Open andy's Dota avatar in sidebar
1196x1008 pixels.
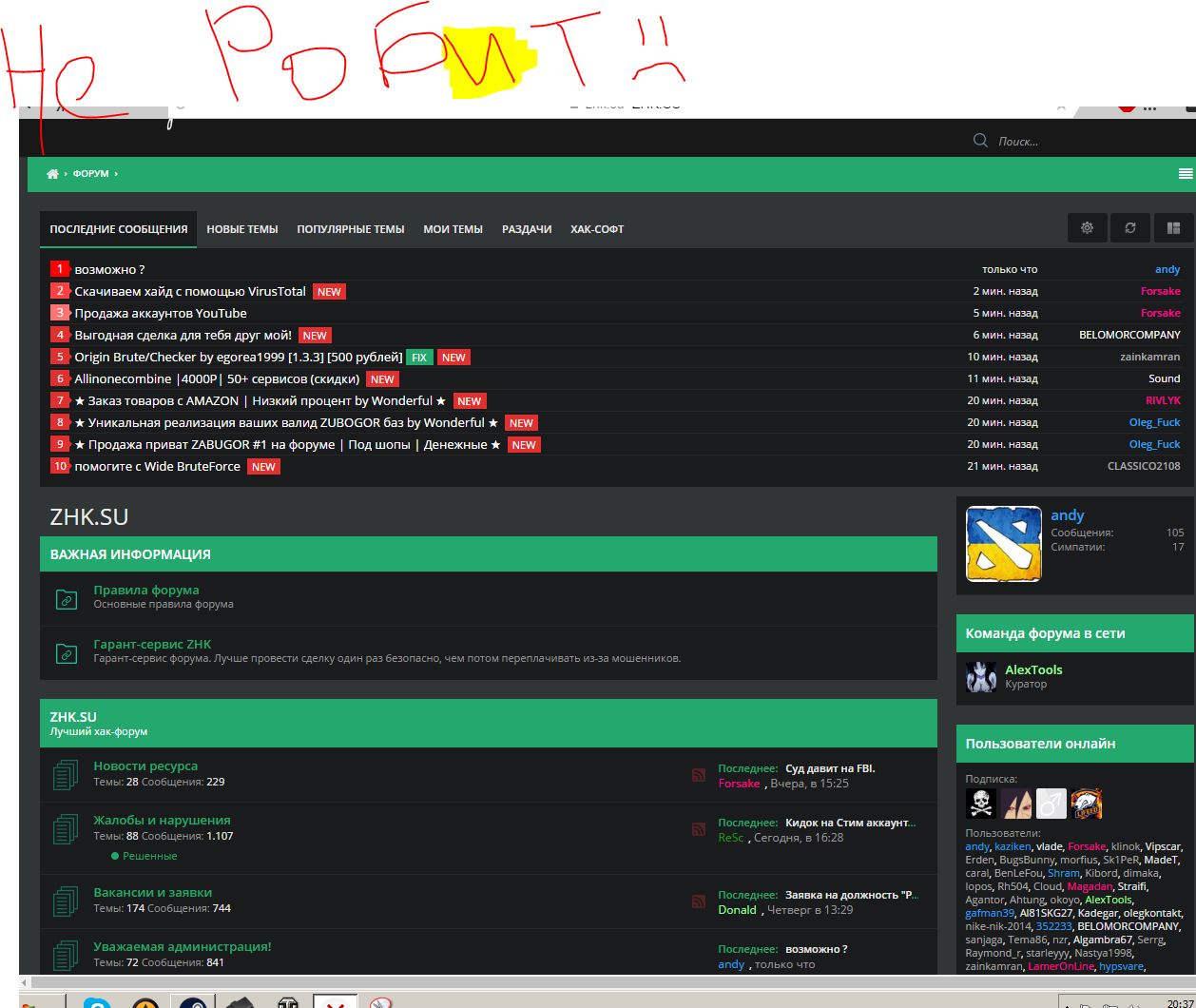1003,544
